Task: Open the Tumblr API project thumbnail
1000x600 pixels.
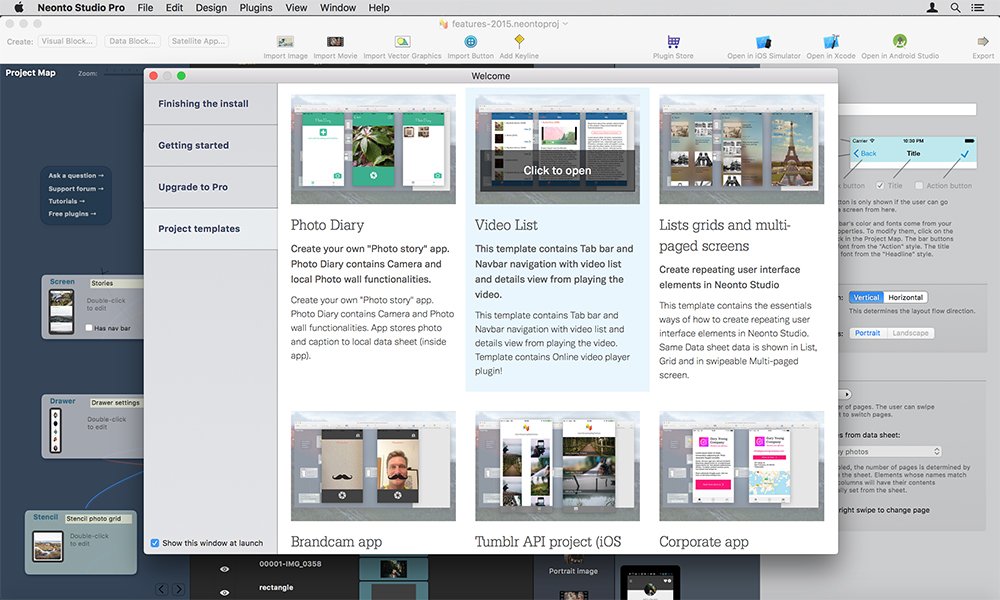Action: point(557,466)
